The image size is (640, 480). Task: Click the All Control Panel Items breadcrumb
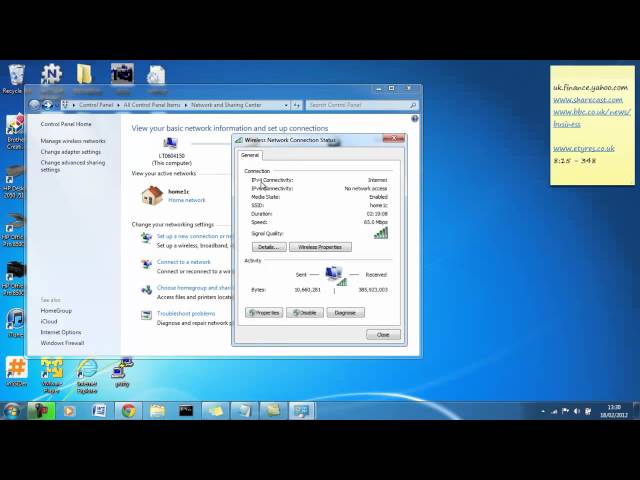[x=152, y=105]
